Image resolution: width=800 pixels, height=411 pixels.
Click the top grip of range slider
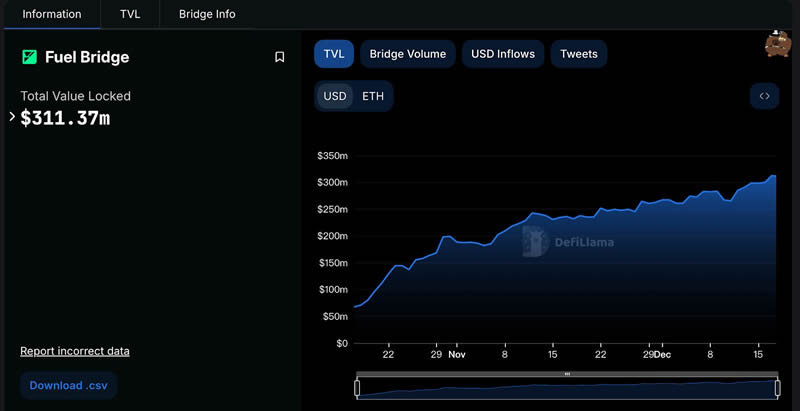click(x=567, y=374)
